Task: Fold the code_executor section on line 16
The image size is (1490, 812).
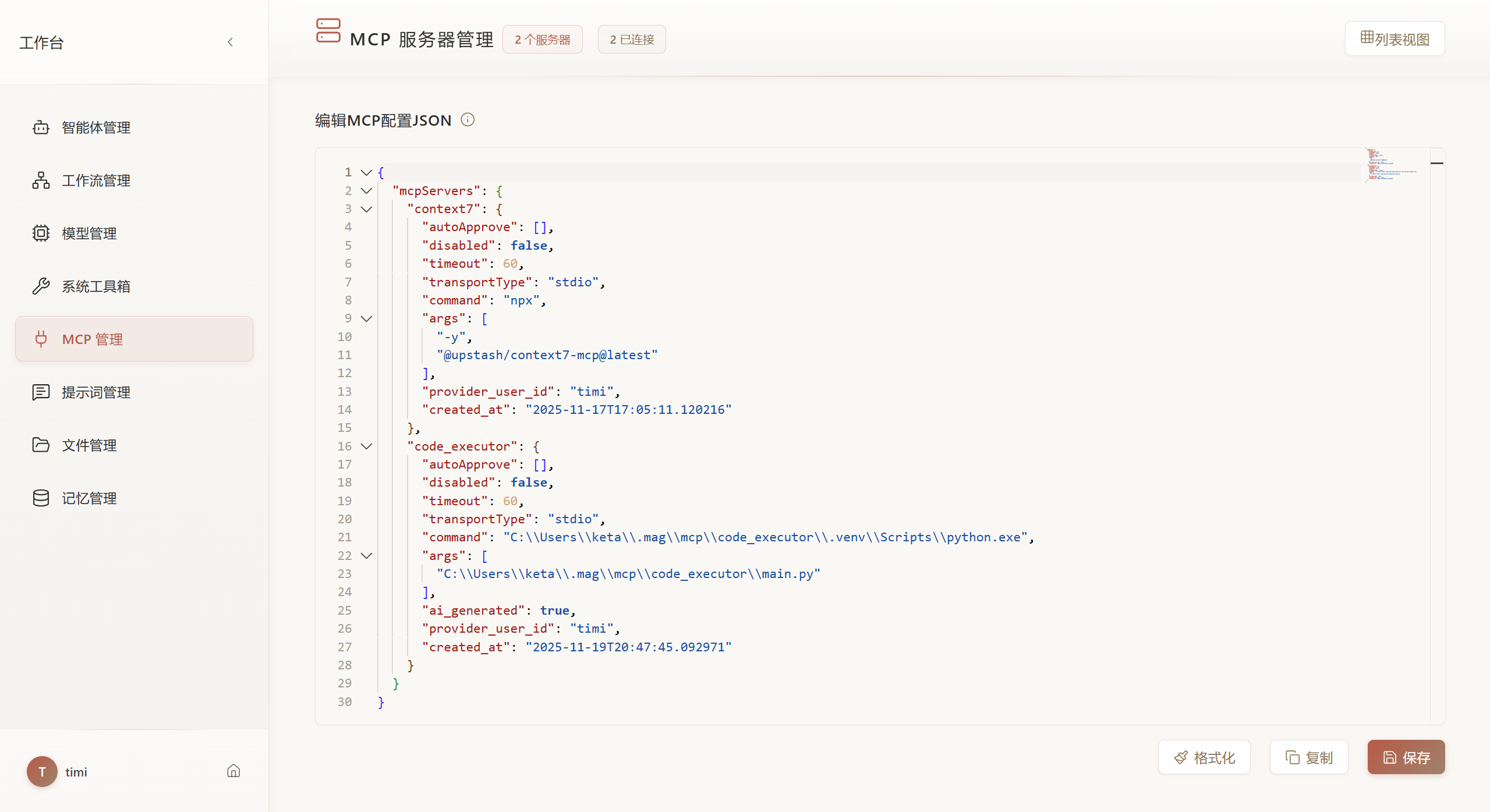Action: click(x=366, y=446)
